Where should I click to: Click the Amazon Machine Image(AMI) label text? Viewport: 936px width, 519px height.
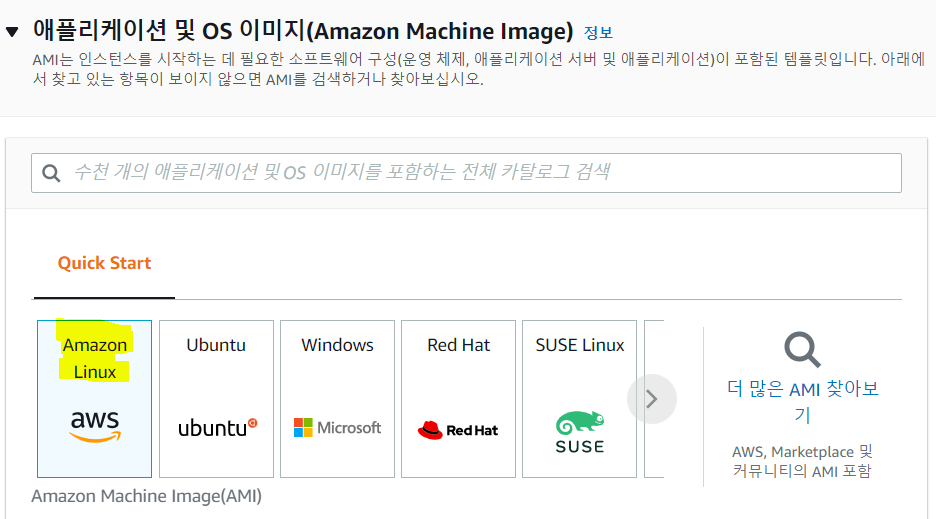(146, 496)
